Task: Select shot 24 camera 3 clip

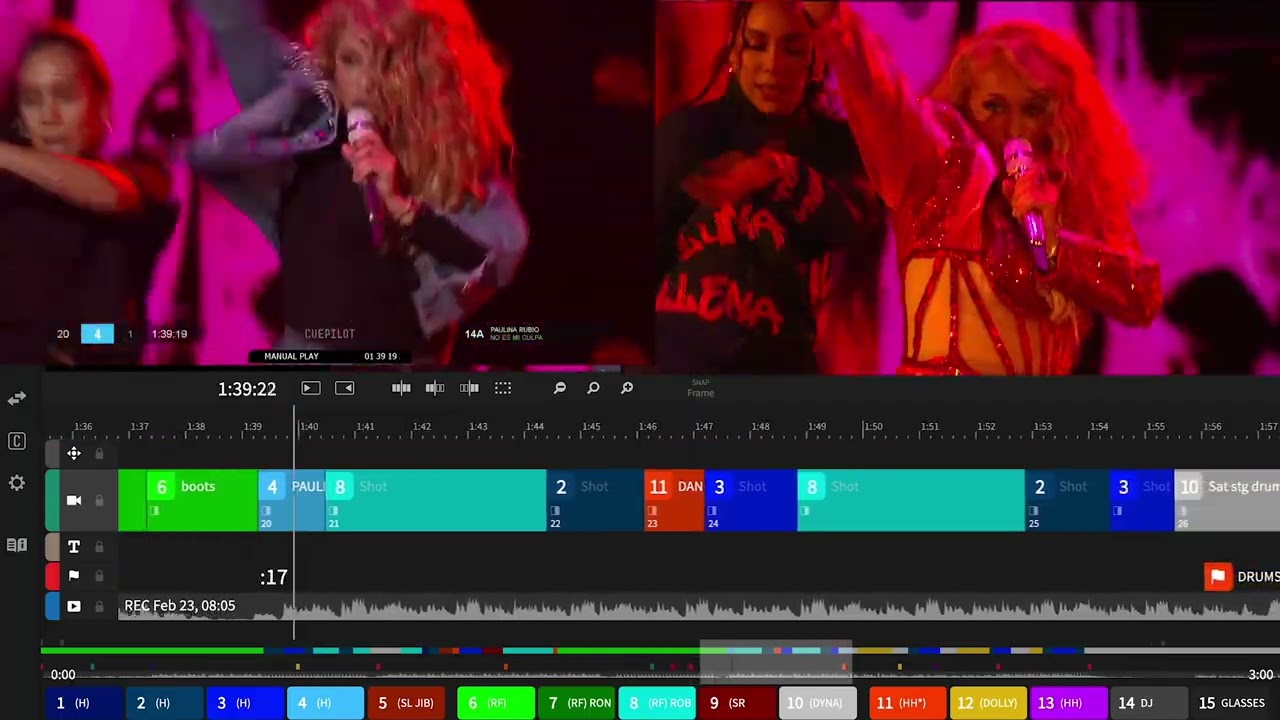Action: click(751, 500)
